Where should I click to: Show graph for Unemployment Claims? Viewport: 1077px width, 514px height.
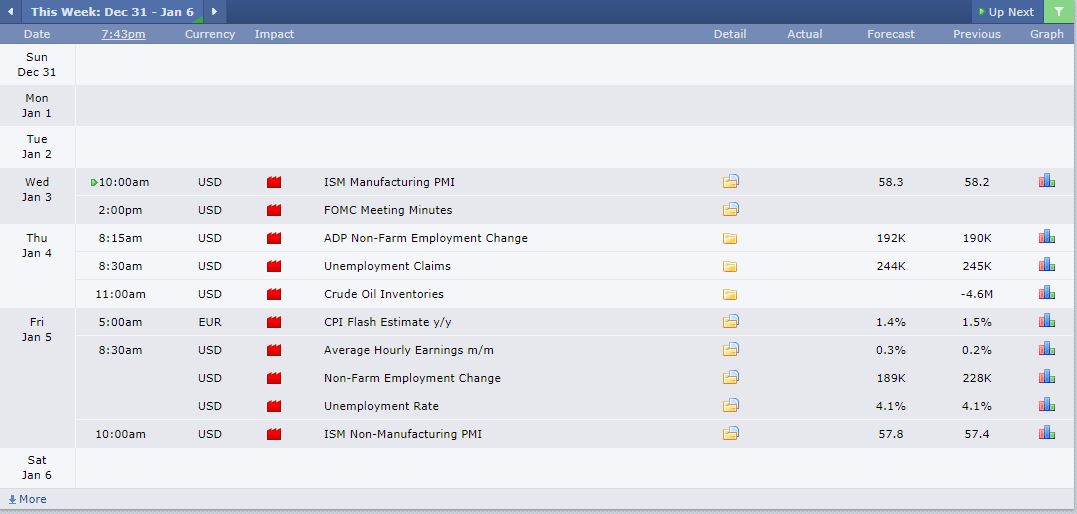click(1047, 266)
